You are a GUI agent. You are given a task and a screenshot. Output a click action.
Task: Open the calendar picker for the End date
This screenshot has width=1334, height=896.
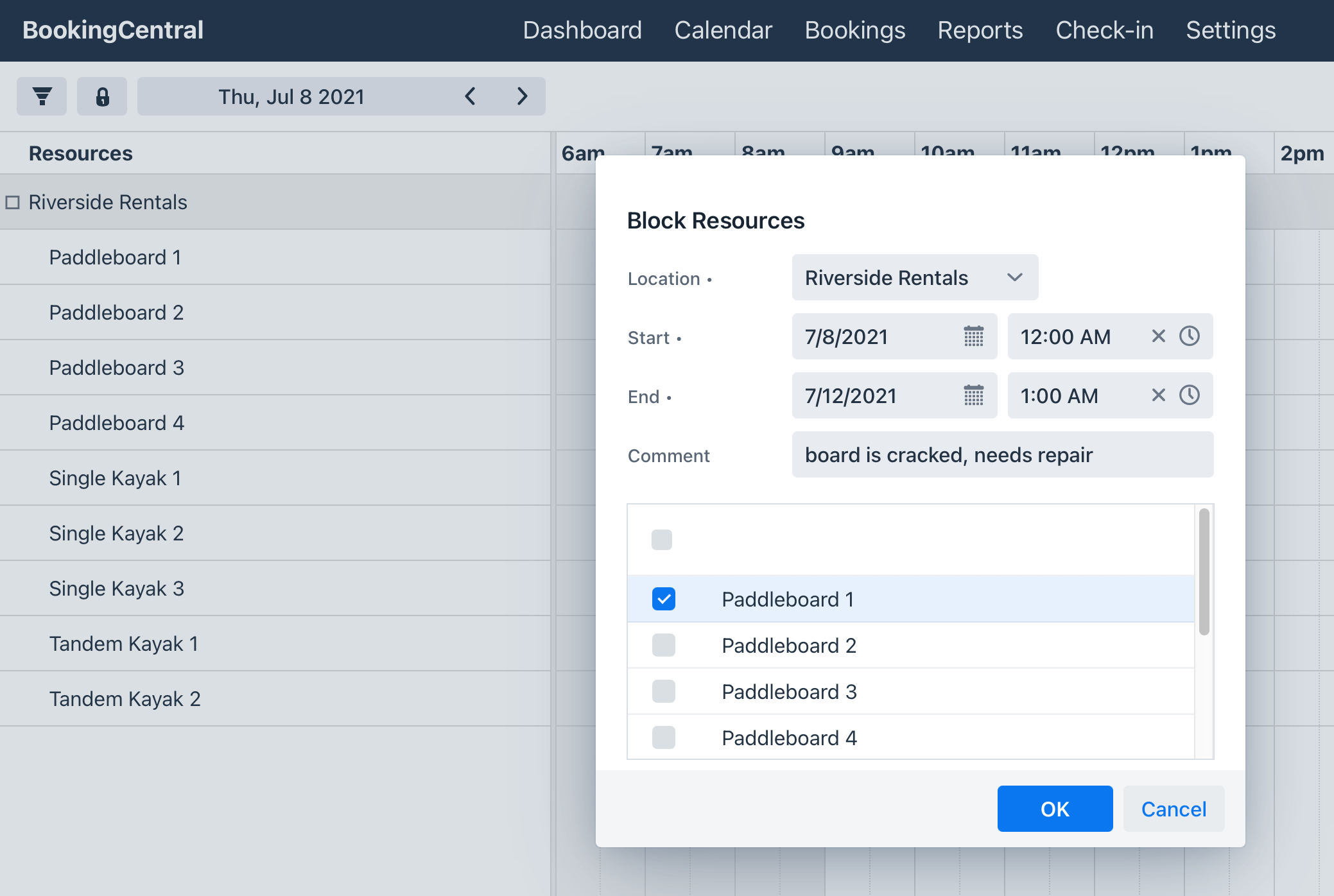973,396
